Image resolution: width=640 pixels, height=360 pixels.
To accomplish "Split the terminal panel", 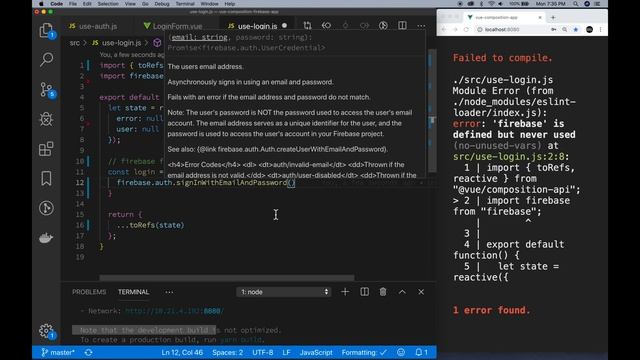I will [x=364, y=292].
